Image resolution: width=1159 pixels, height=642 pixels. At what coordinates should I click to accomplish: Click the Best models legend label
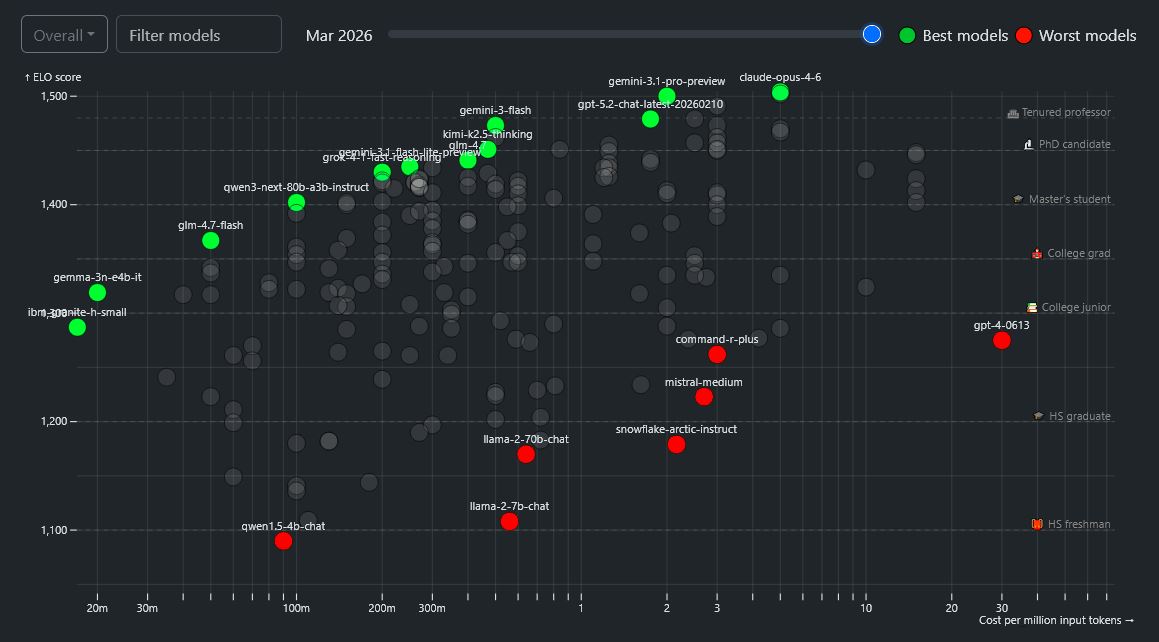click(965, 35)
